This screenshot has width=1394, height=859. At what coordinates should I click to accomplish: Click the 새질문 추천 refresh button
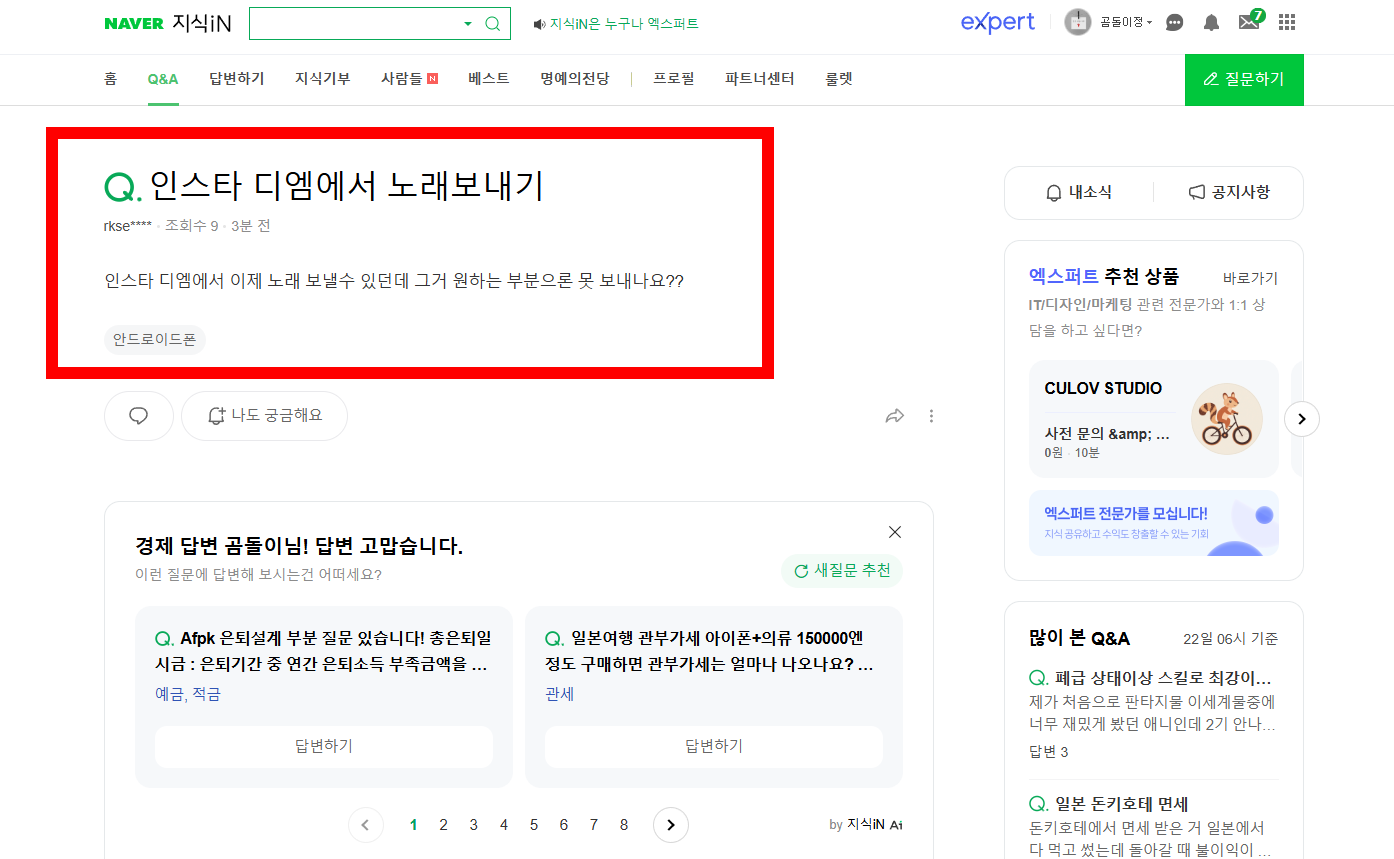(x=842, y=571)
